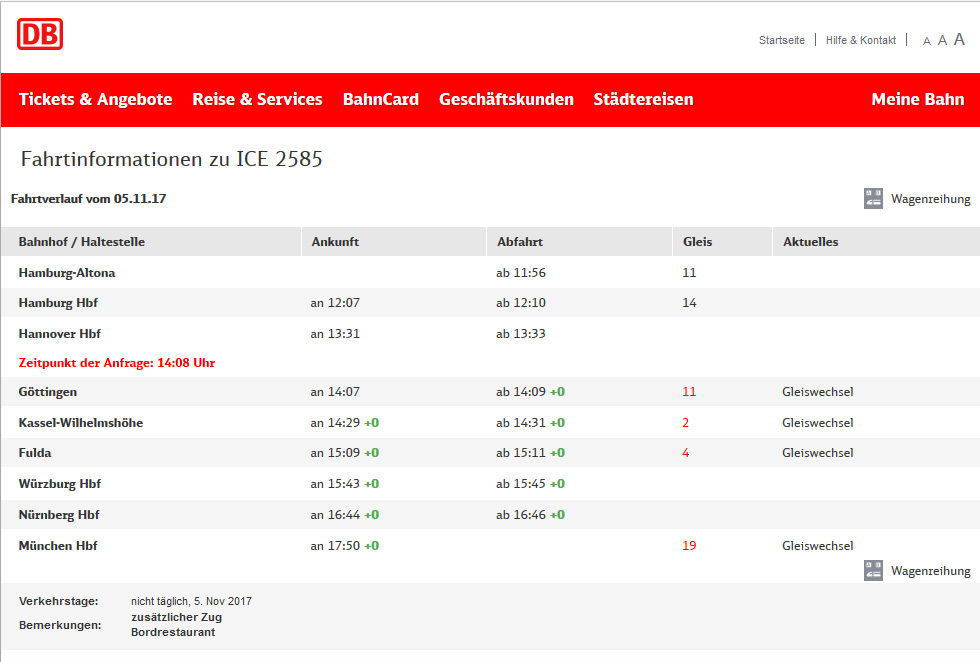Screen dimensions: 980x662
Task: Select the Hamburg-Altona station entry
Action: [67, 273]
